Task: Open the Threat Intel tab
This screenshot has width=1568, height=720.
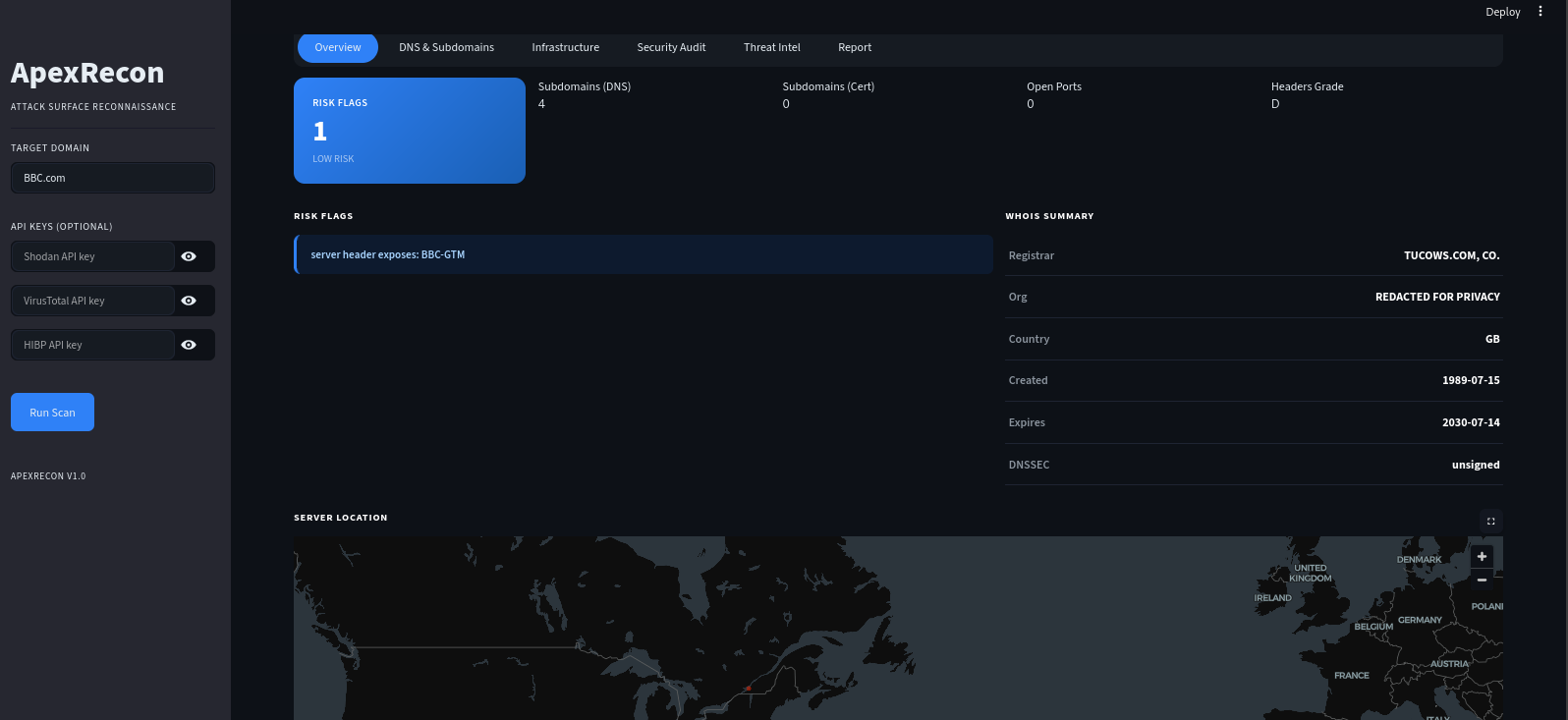Action: 772,47
